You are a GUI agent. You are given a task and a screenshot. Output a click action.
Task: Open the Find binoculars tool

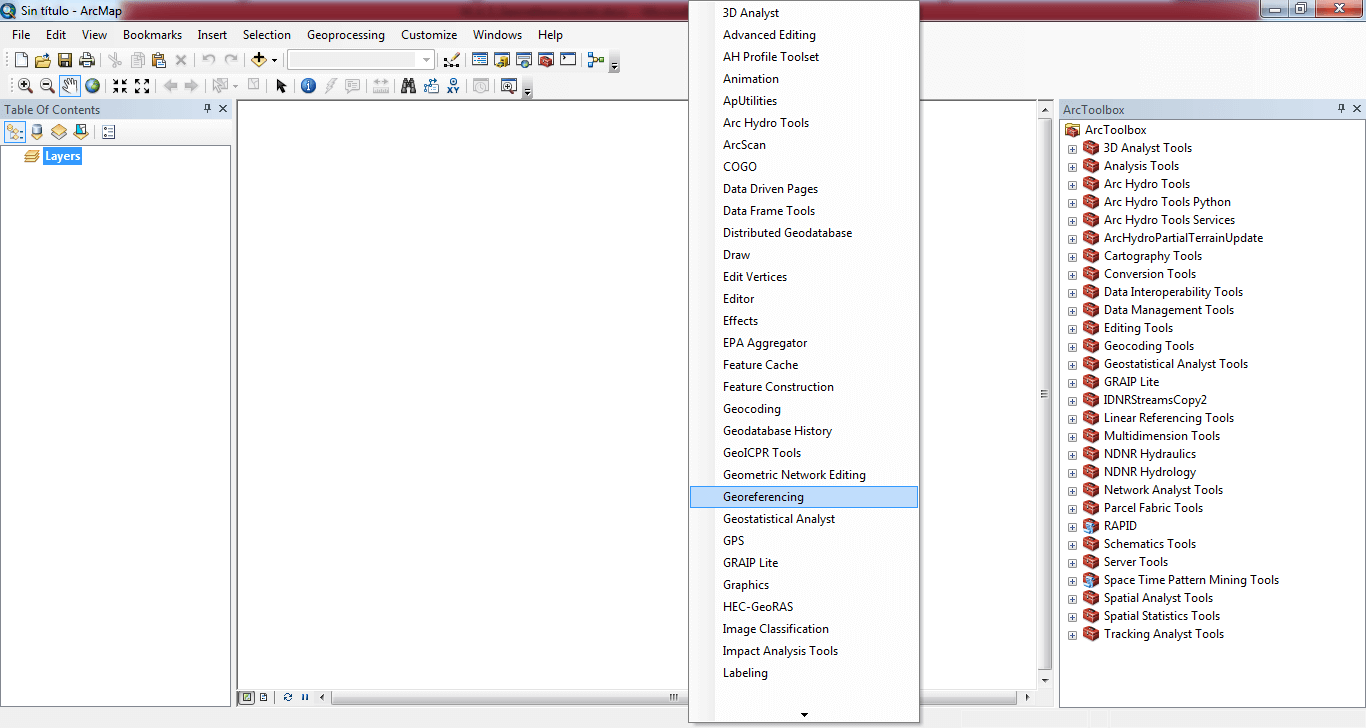click(408, 86)
